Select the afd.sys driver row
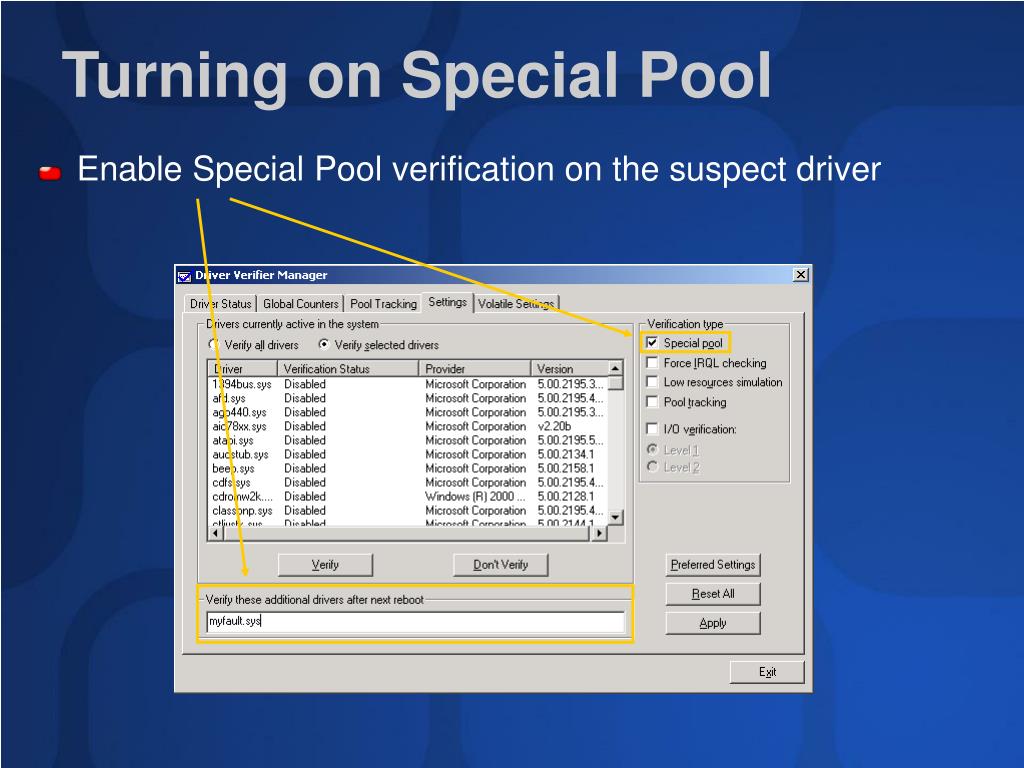This screenshot has width=1024, height=768. [x=408, y=398]
